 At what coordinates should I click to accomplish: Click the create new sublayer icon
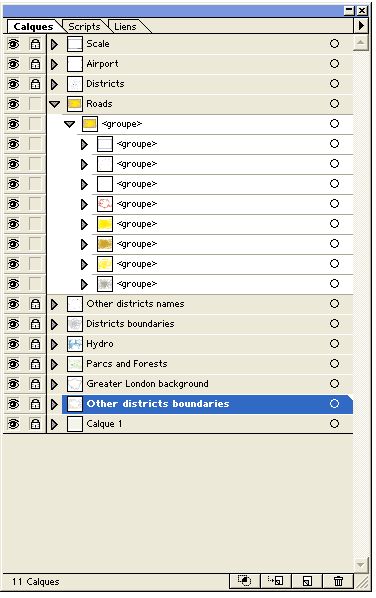click(275, 581)
